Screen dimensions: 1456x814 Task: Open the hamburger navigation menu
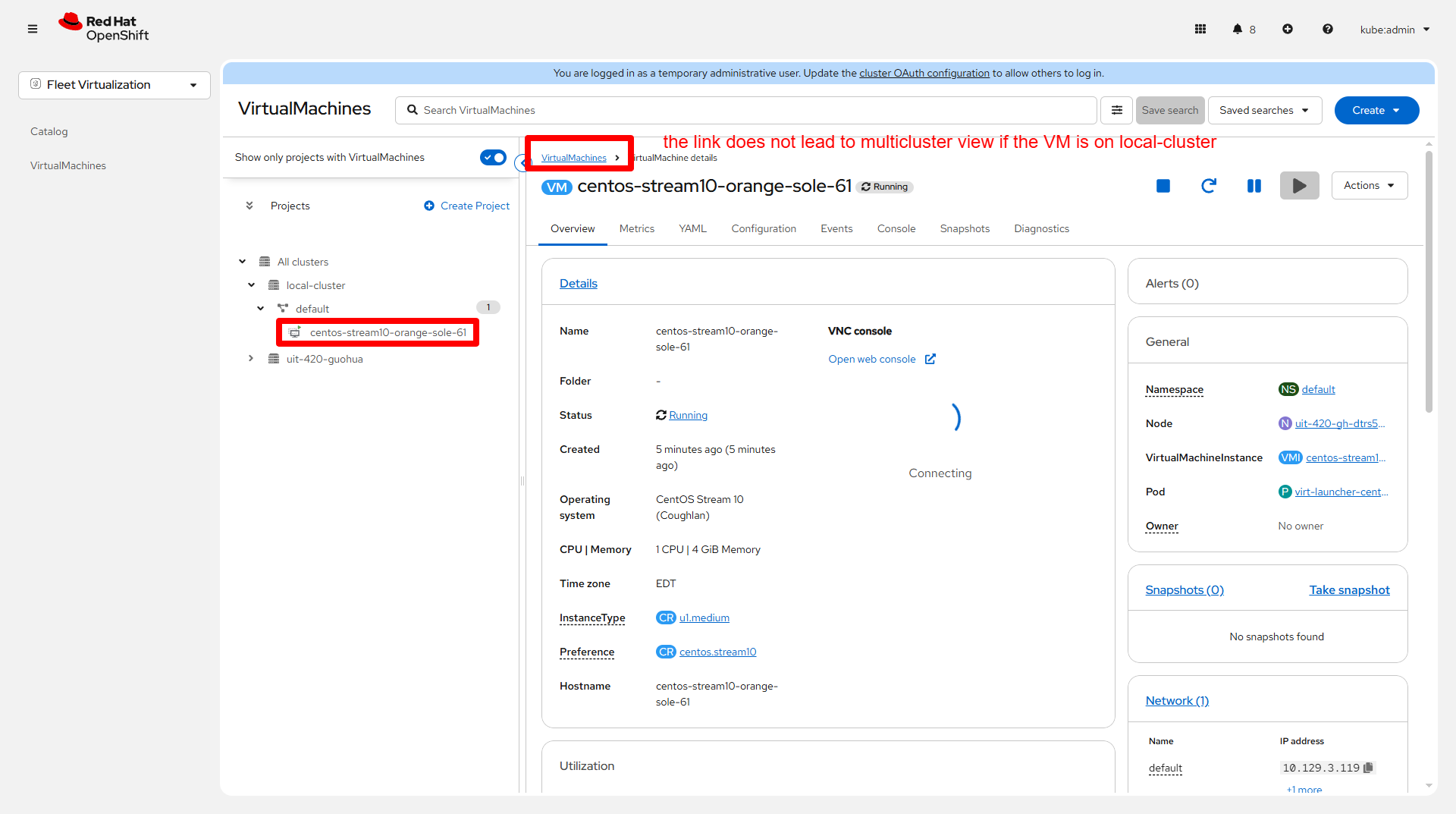click(33, 29)
